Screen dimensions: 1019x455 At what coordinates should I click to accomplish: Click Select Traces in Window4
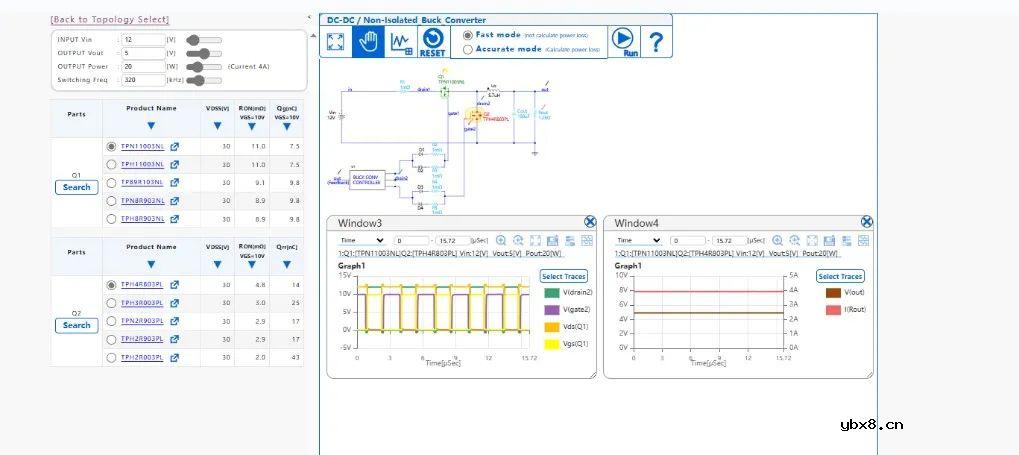pyautogui.click(x=840, y=276)
